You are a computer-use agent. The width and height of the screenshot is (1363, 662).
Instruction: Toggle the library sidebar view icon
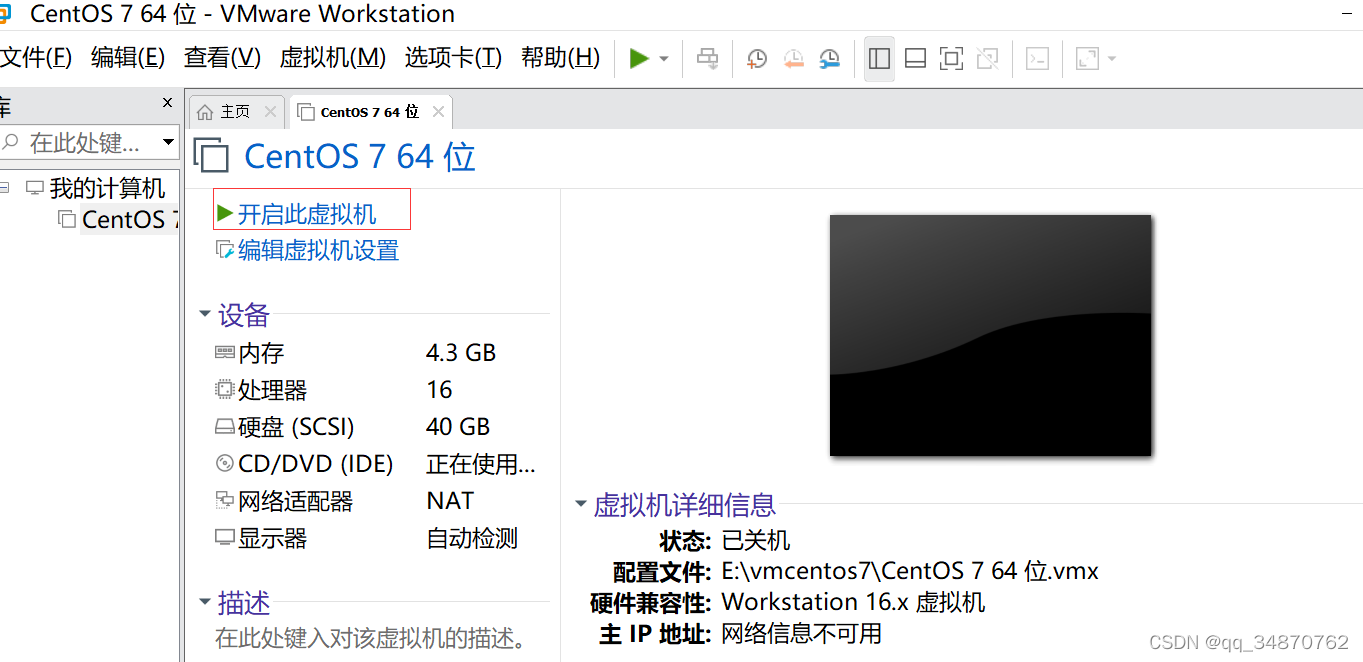(880, 59)
